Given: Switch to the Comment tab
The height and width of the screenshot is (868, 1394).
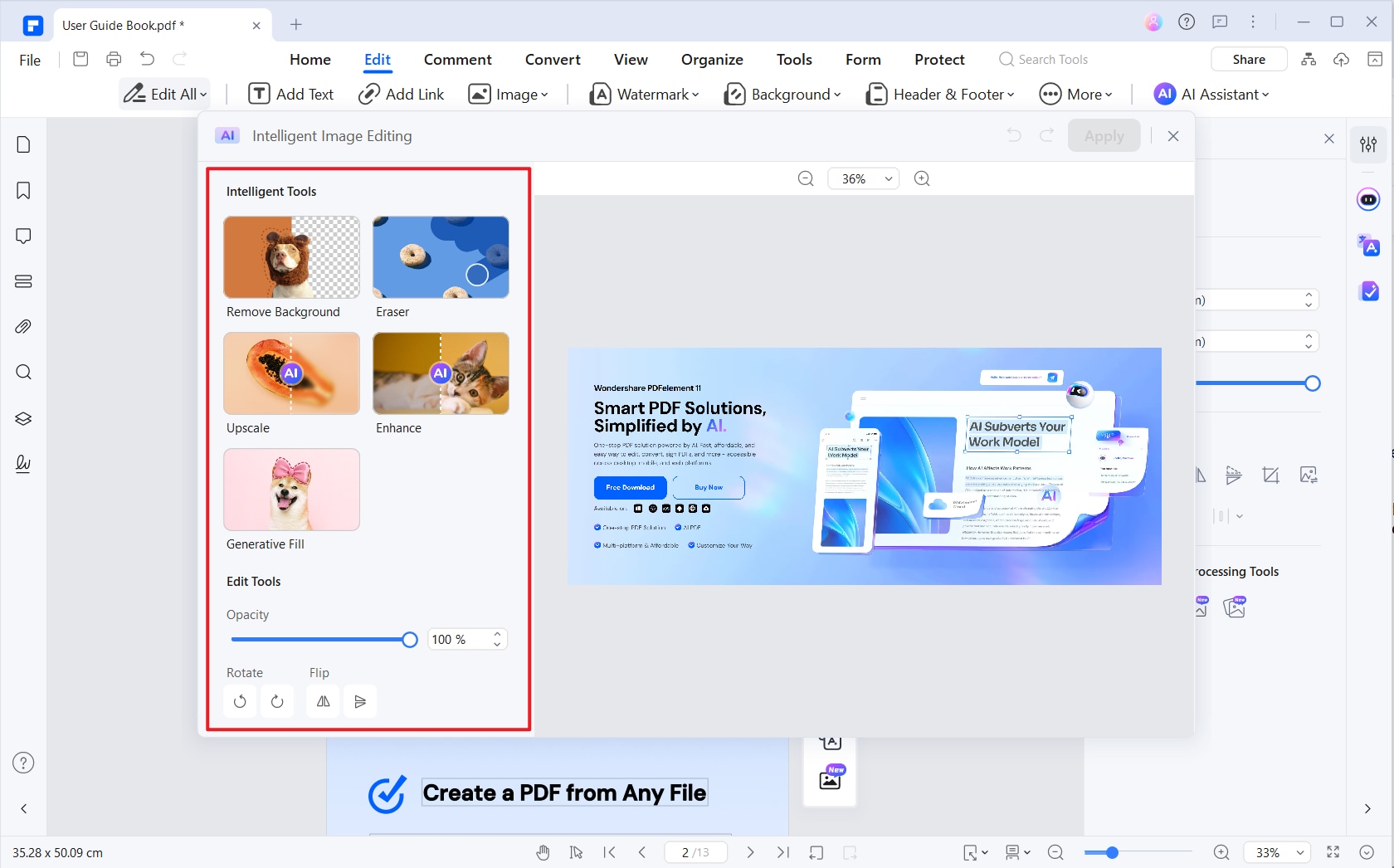Looking at the screenshot, I should (458, 60).
